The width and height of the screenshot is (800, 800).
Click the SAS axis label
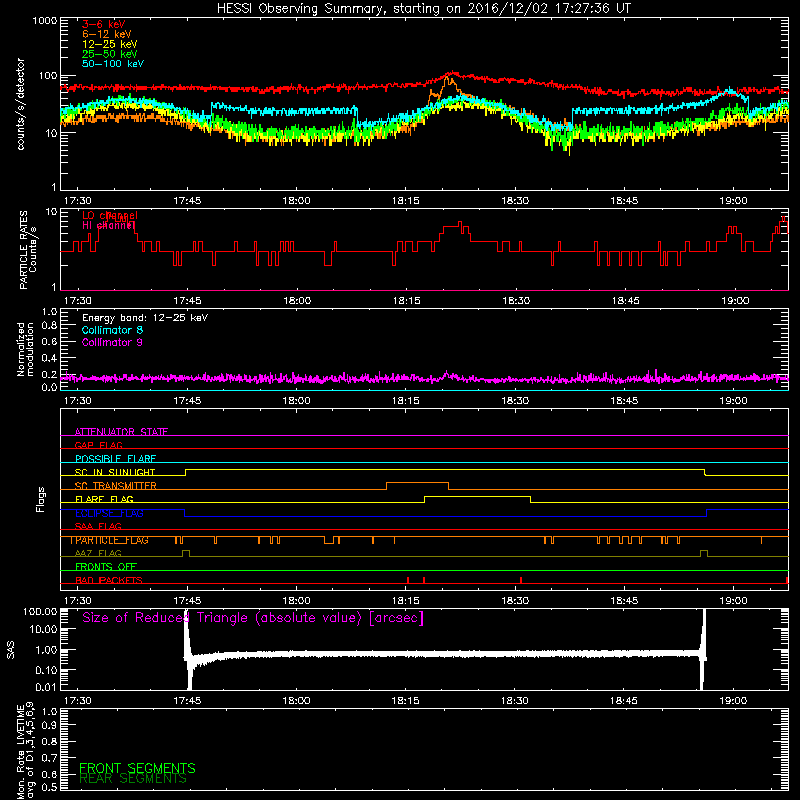click(x=11, y=649)
